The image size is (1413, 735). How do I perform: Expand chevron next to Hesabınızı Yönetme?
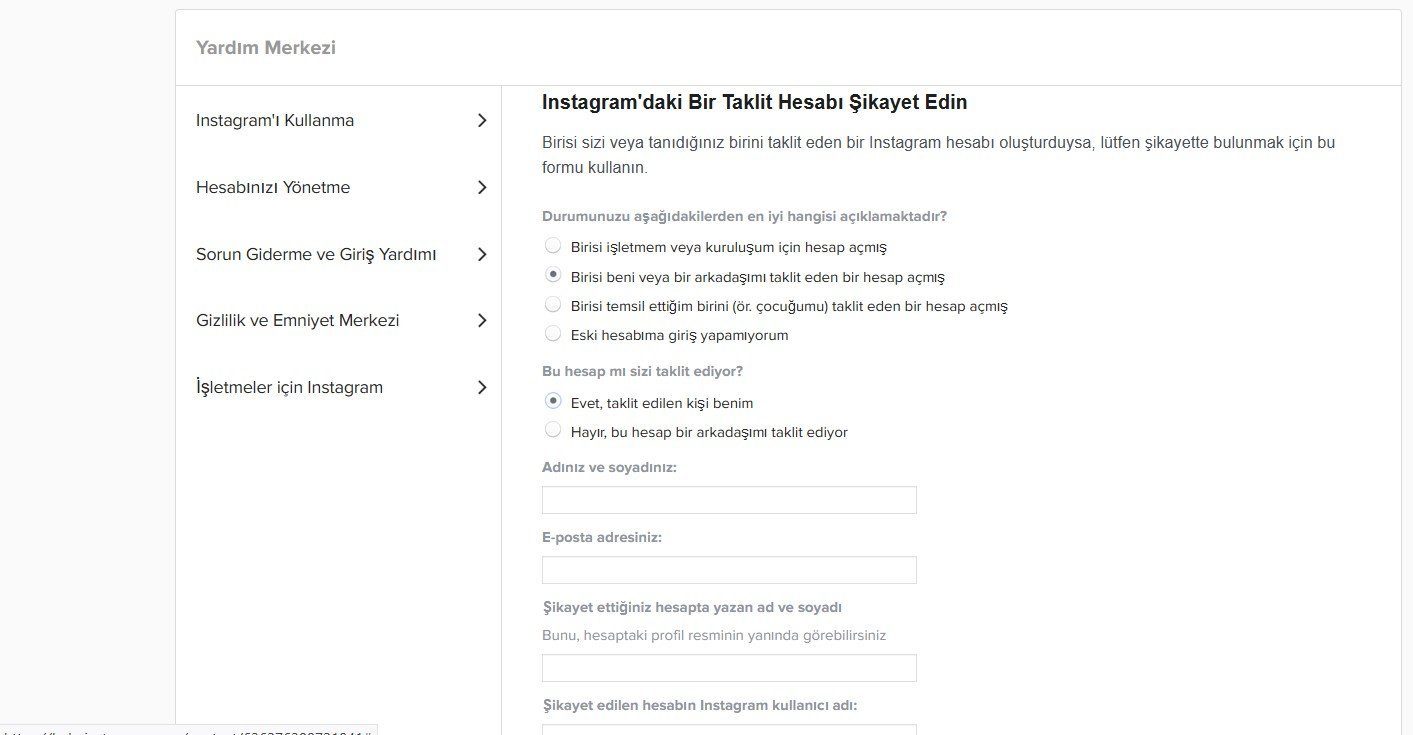click(482, 188)
